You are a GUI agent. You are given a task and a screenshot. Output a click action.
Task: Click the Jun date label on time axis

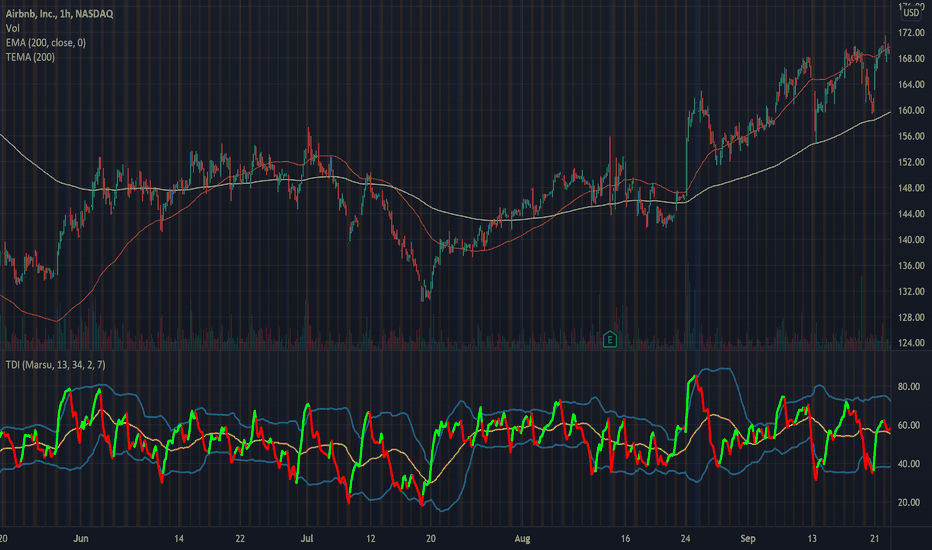pos(81,538)
